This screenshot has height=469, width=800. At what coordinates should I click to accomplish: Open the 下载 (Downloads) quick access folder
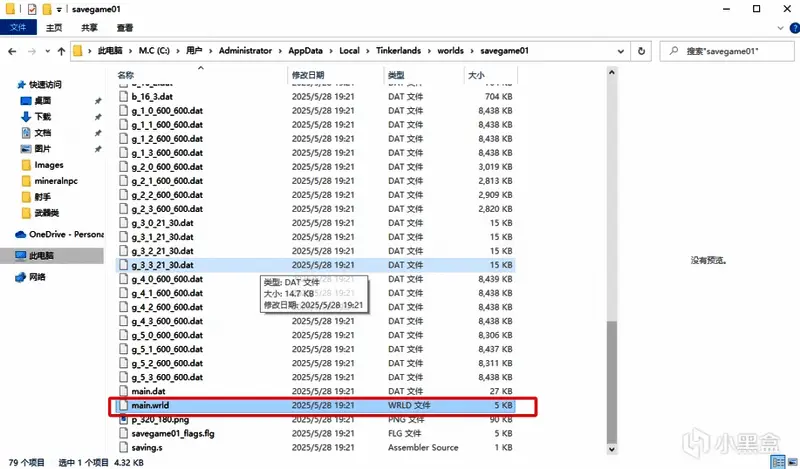pyautogui.click(x=42, y=117)
